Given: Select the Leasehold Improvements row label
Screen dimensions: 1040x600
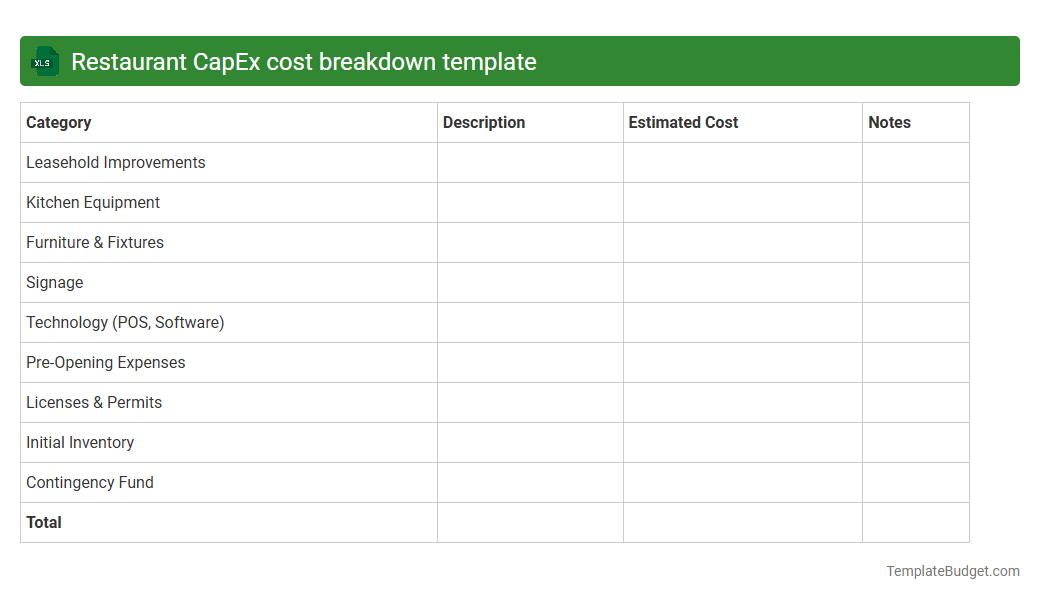Looking at the screenshot, I should tap(115, 162).
